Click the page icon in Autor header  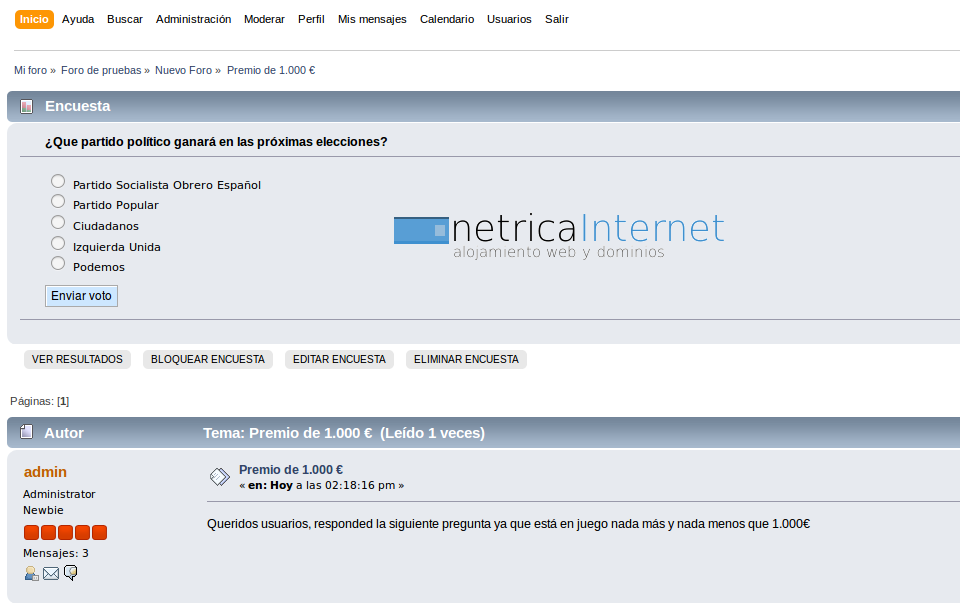coord(27,433)
